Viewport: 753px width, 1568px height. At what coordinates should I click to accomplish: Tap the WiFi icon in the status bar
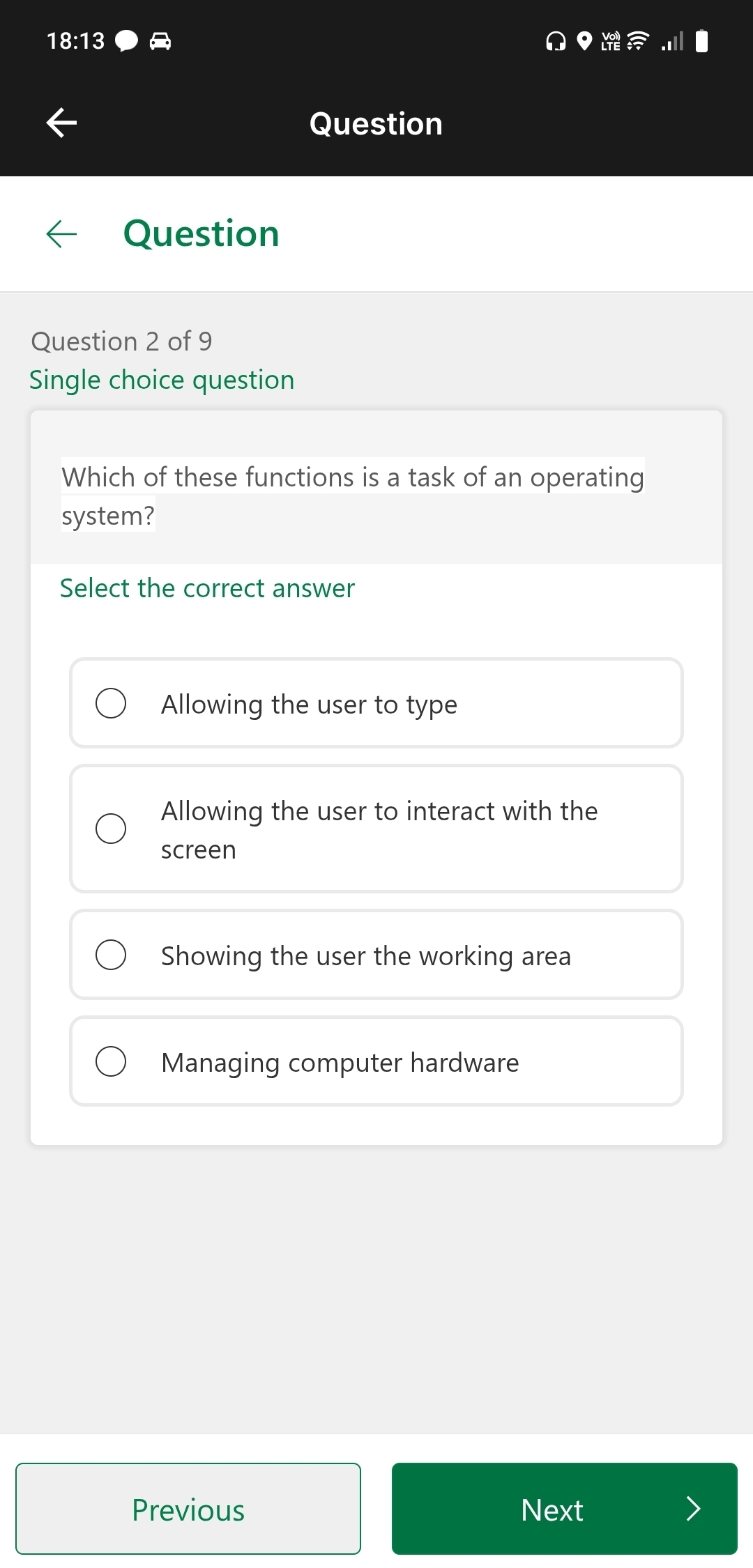coord(637,42)
